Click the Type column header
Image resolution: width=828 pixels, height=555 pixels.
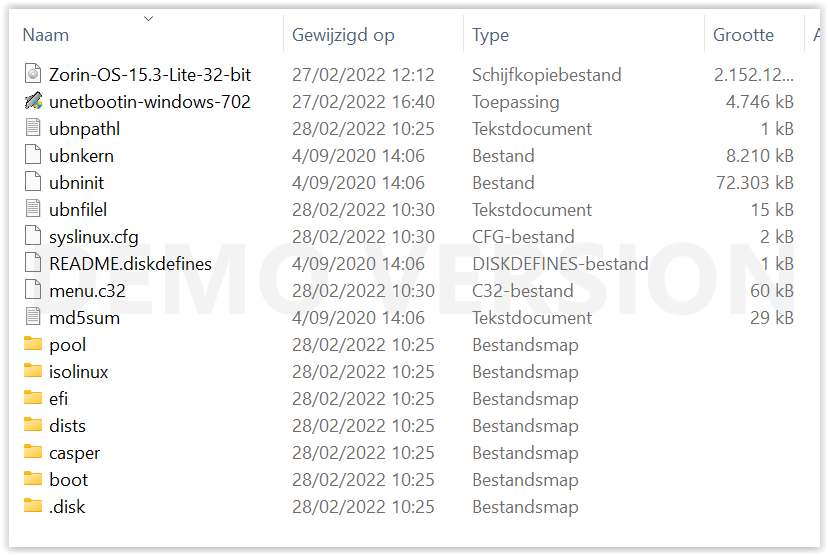tap(490, 36)
